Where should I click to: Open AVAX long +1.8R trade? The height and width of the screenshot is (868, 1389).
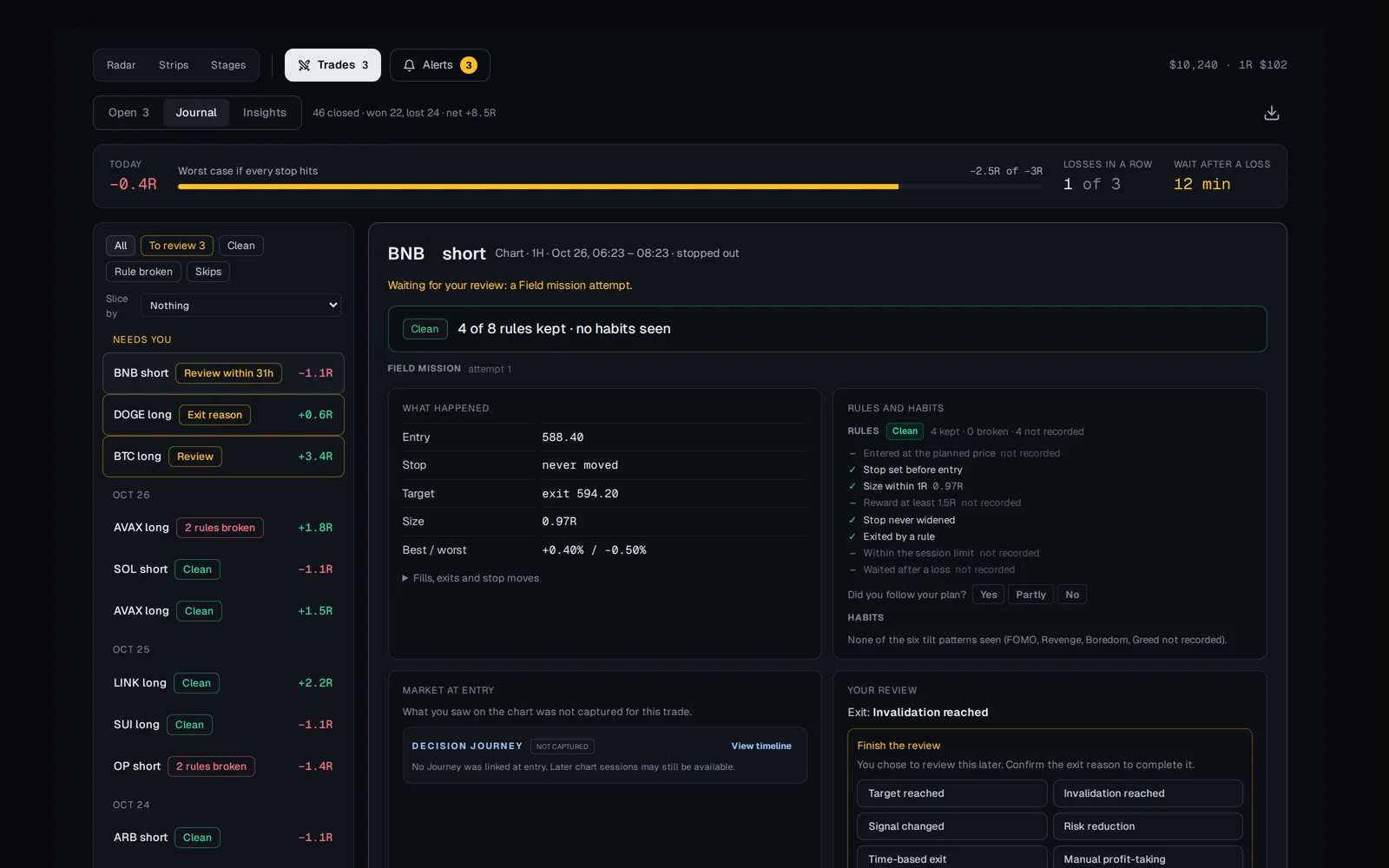223,528
